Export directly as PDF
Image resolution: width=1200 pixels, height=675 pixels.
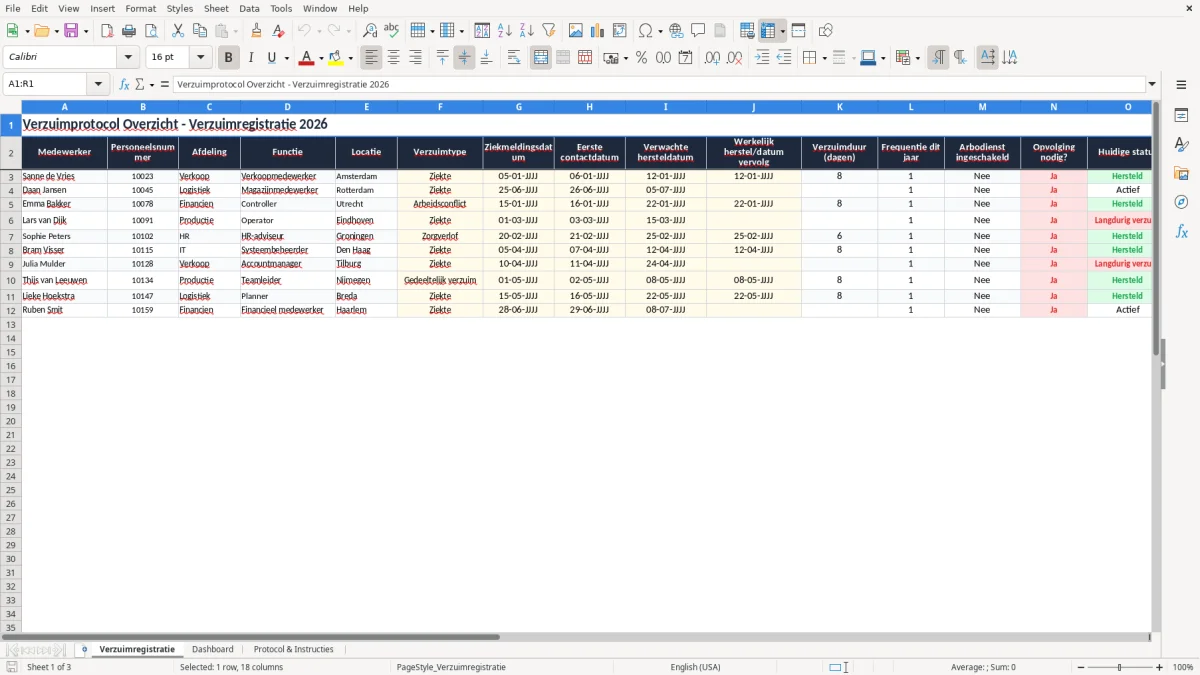click(107, 31)
